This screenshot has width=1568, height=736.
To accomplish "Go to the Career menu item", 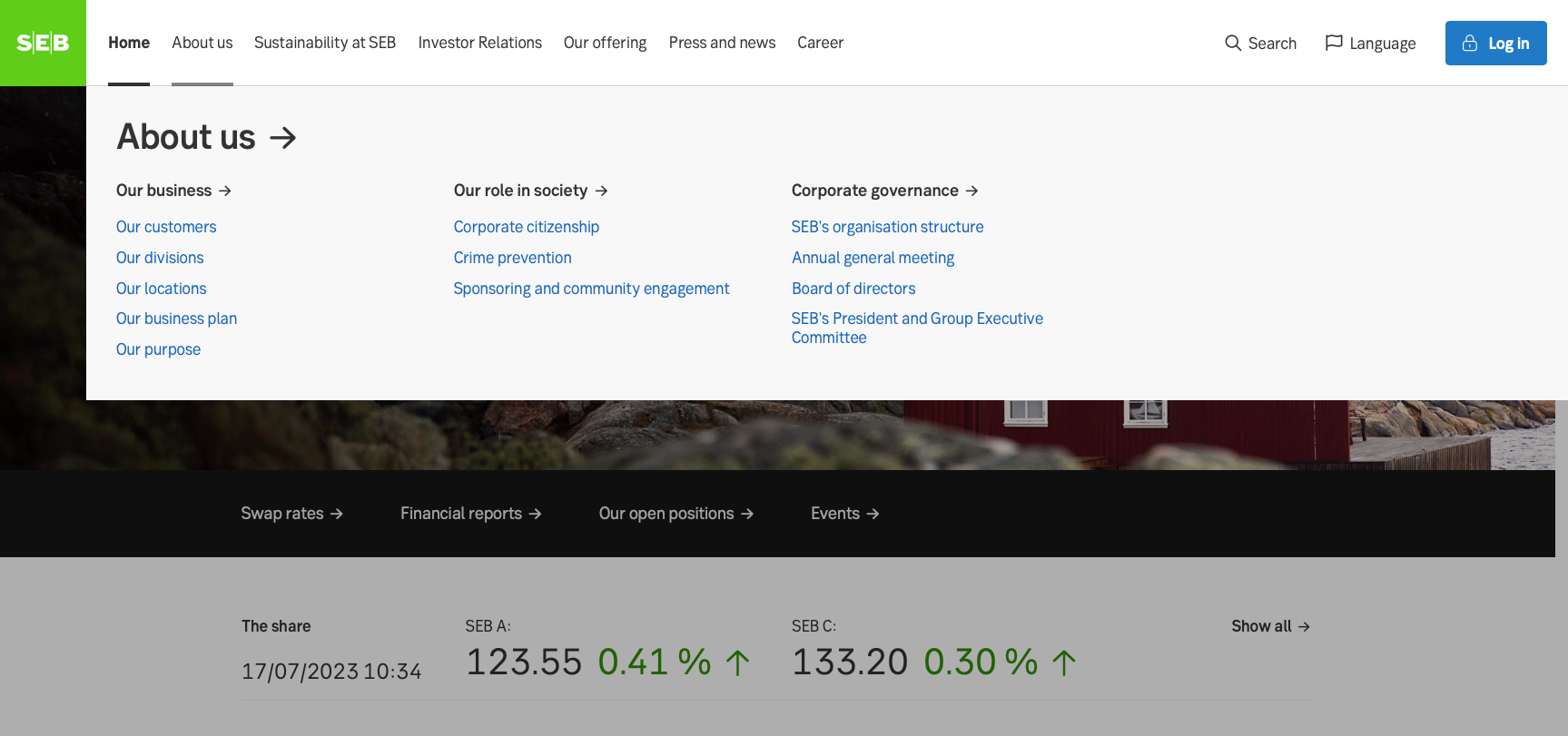I will (820, 43).
